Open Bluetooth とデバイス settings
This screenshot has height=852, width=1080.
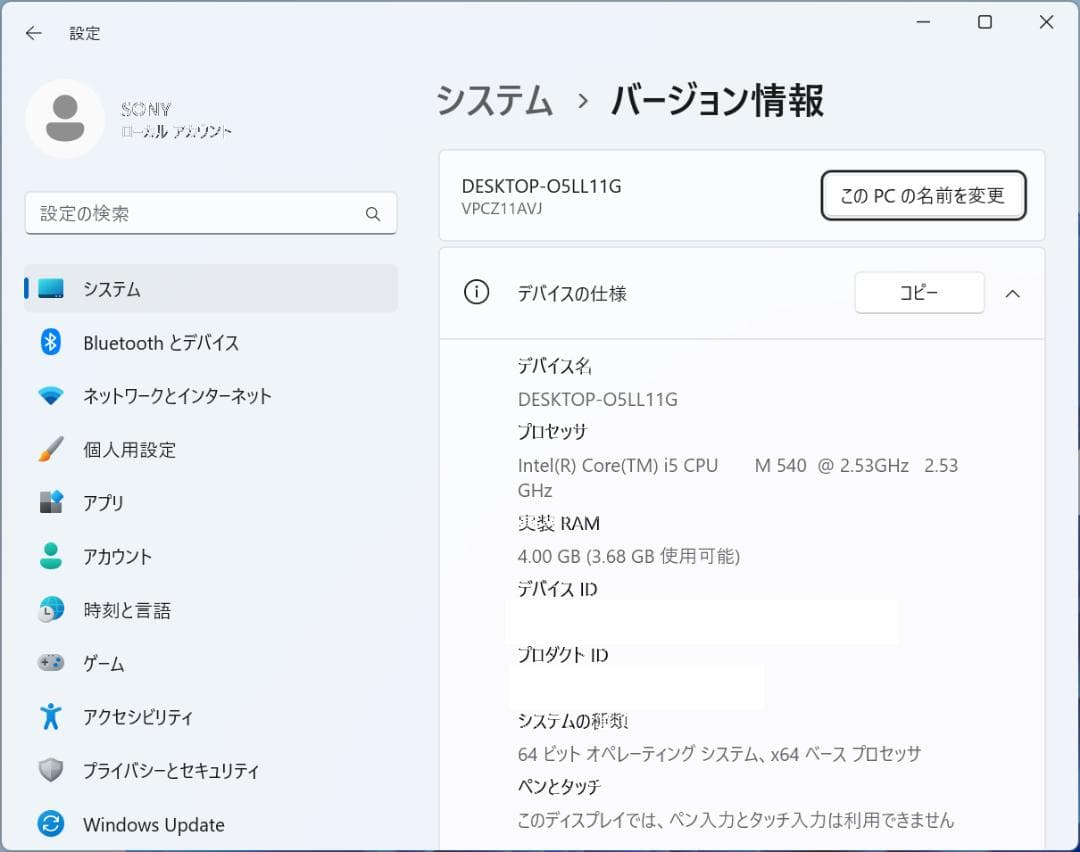211,342
